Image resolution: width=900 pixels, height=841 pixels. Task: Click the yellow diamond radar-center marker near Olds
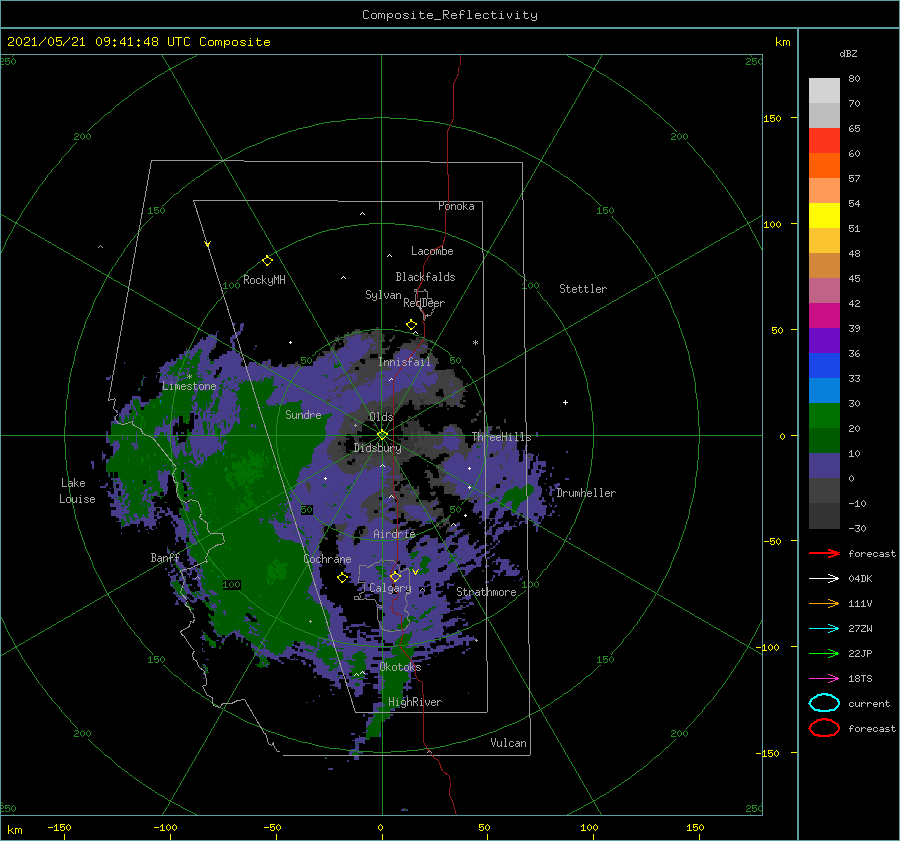[x=382, y=435]
